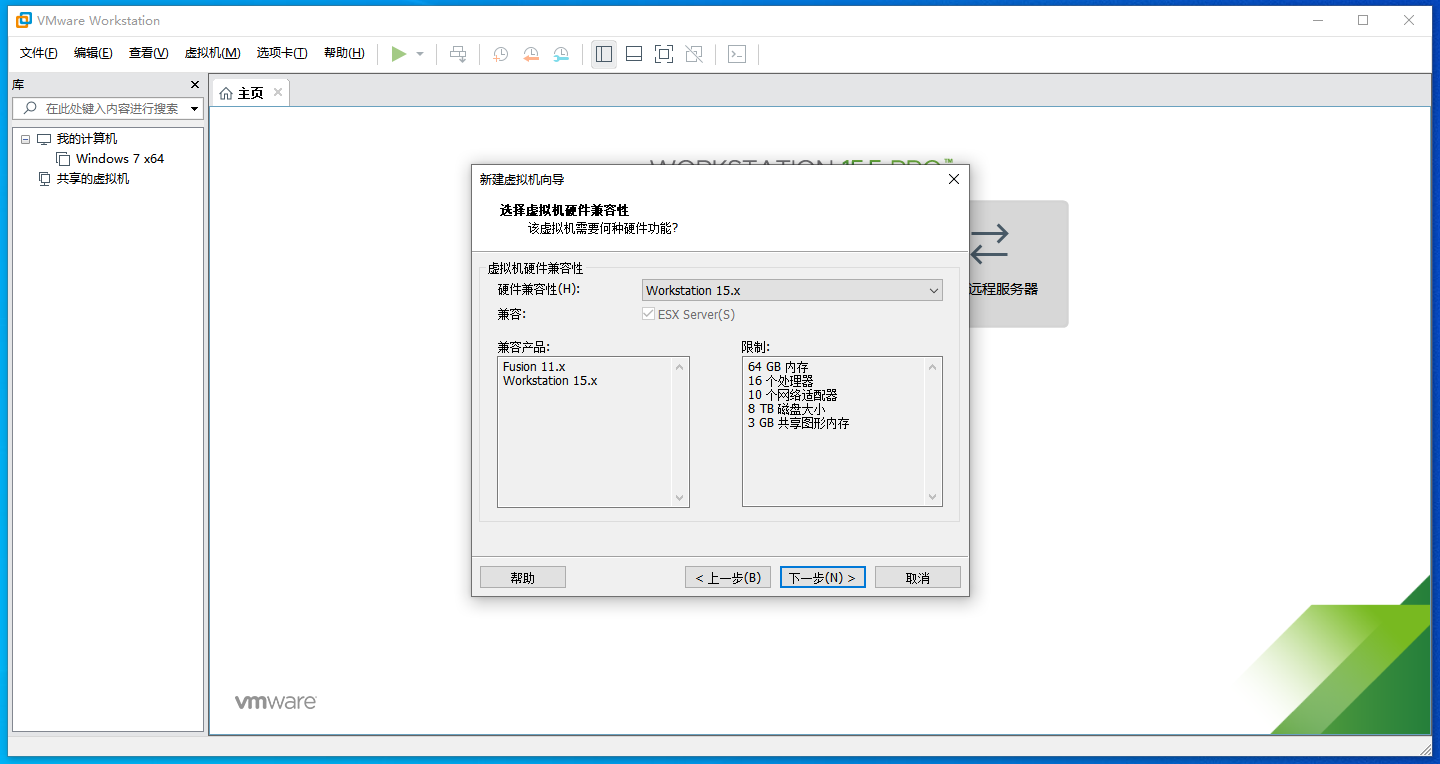Viewport: 1440px width, 764px height.
Task: Toggle the thumbnail bar view icon
Action: (634, 54)
